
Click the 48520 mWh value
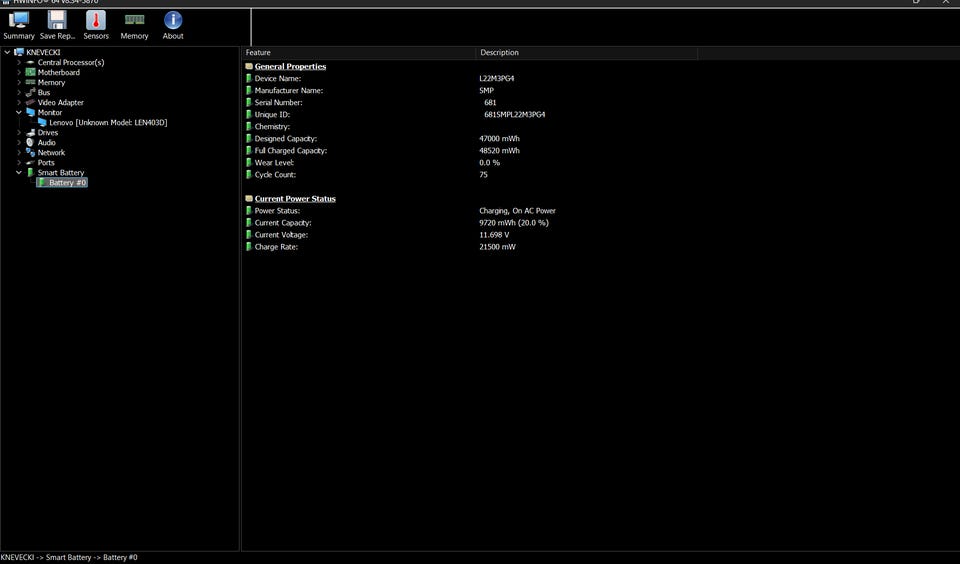click(x=499, y=151)
